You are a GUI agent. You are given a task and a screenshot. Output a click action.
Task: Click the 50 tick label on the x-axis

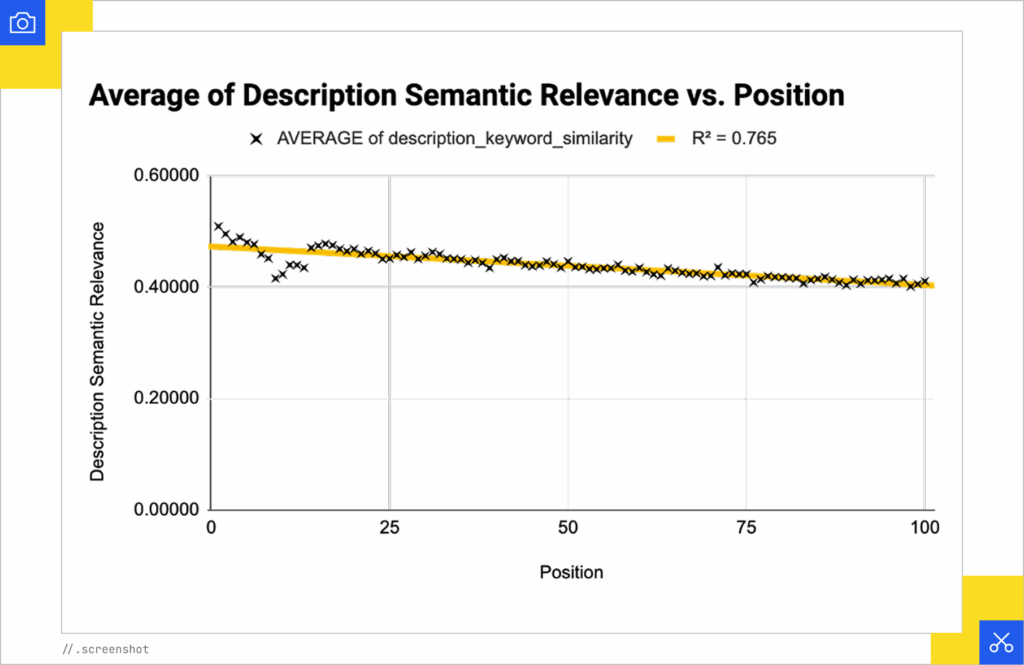[568, 527]
